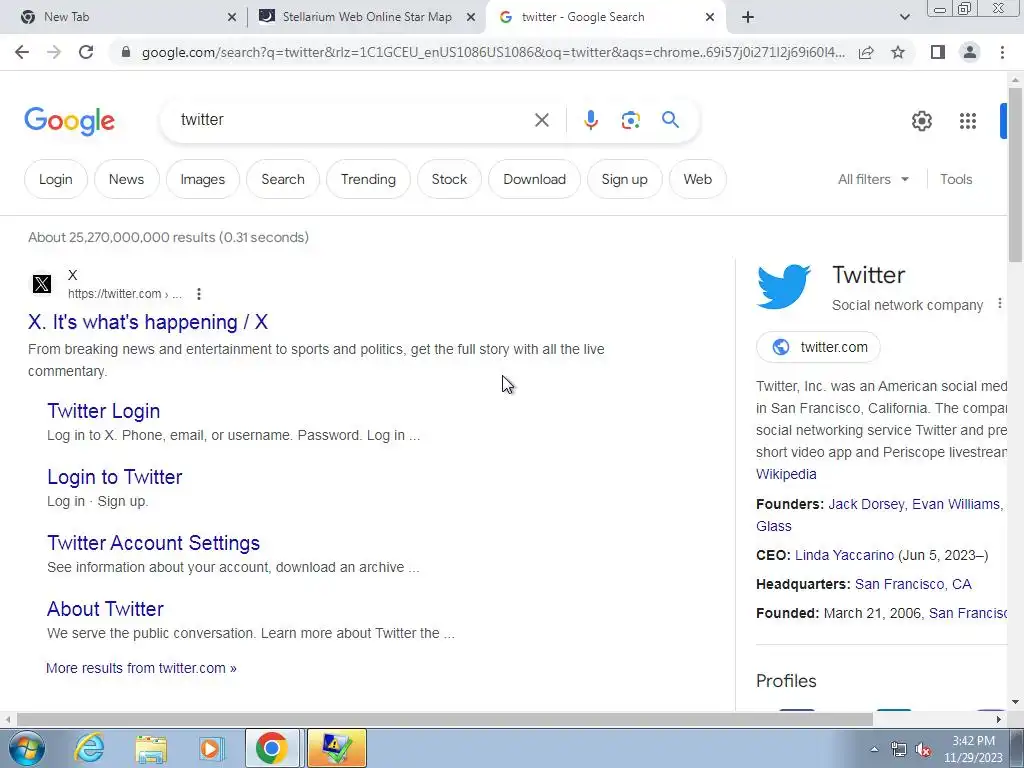Expand the All filters dropdown
Image resolution: width=1024 pixels, height=768 pixels.
873,179
